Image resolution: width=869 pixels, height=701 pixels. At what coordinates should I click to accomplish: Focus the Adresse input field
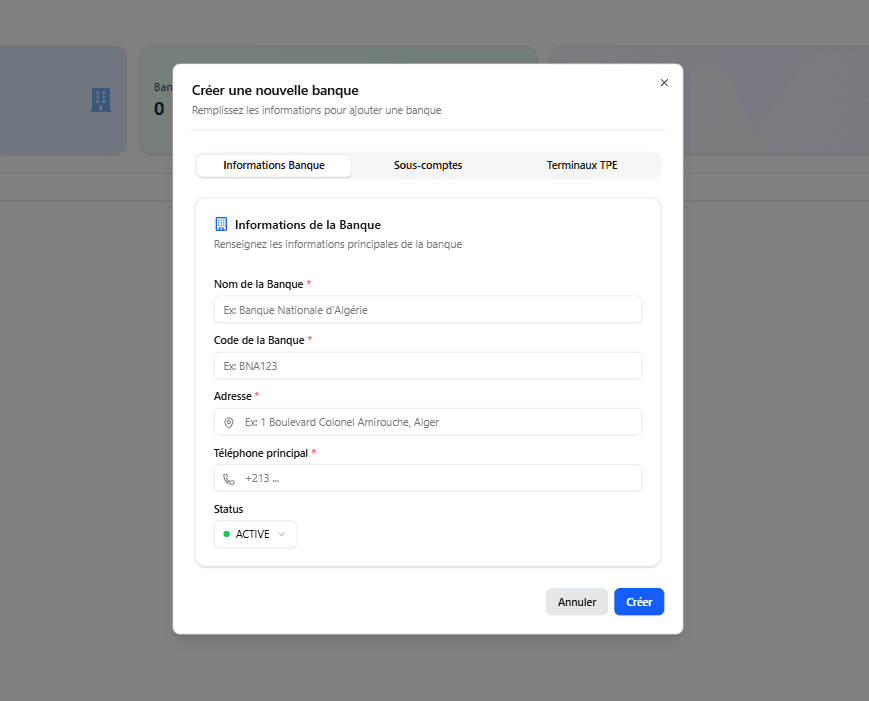click(428, 422)
